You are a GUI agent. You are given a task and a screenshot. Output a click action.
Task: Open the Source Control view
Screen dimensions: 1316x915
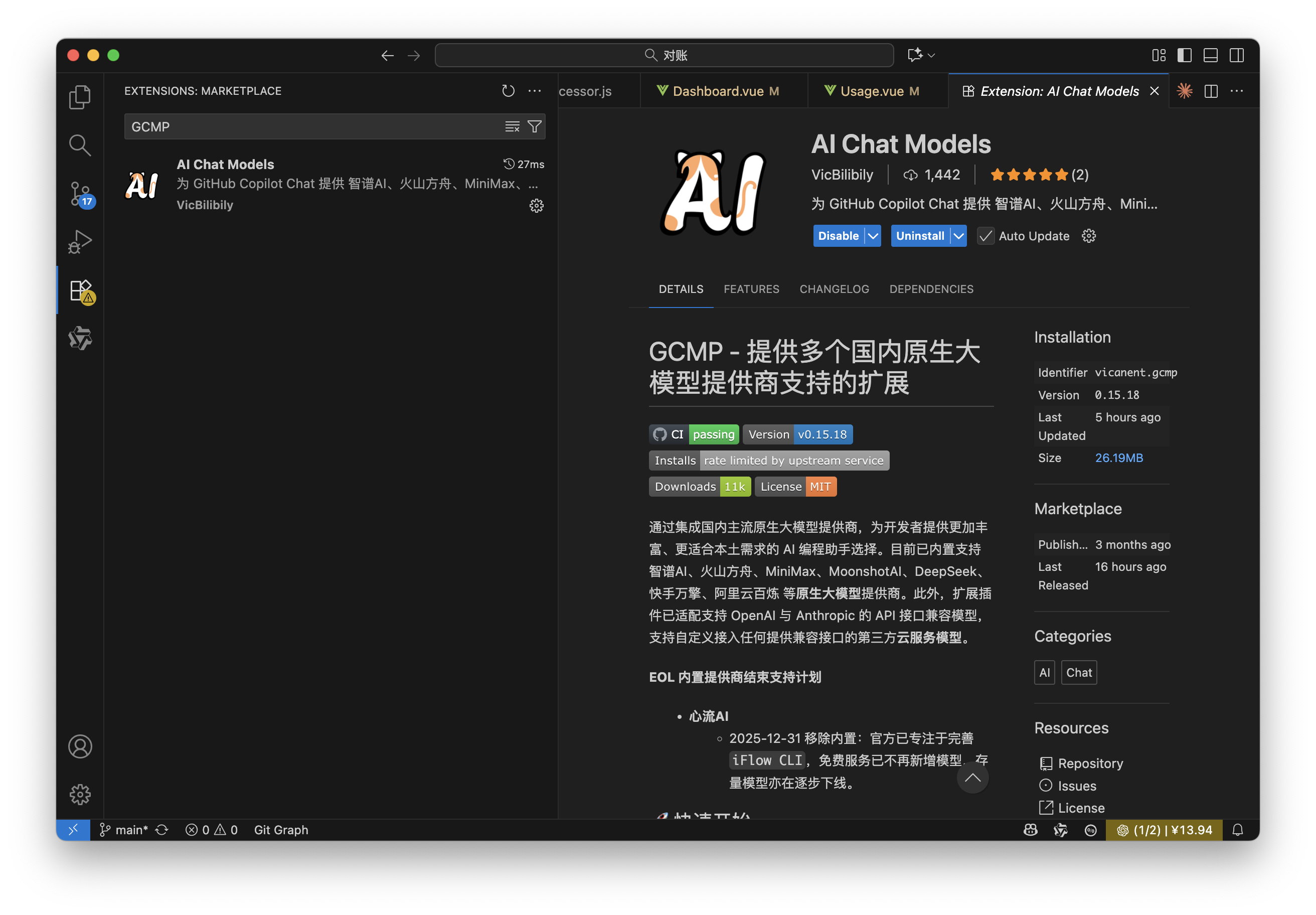tap(80, 194)
